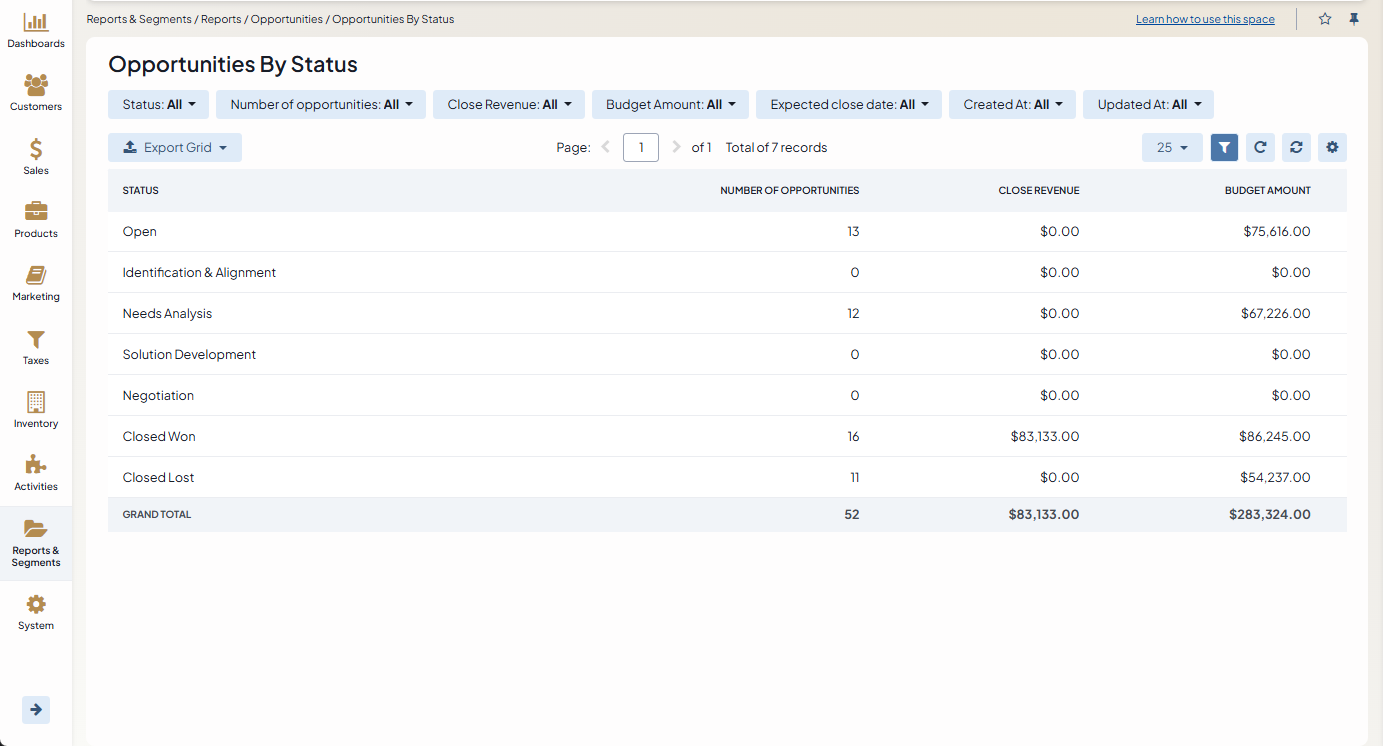This screenshot has height=746, width=1383.
Task: Expand the Close Revenue filter
Action: click(x=509, y=105)
